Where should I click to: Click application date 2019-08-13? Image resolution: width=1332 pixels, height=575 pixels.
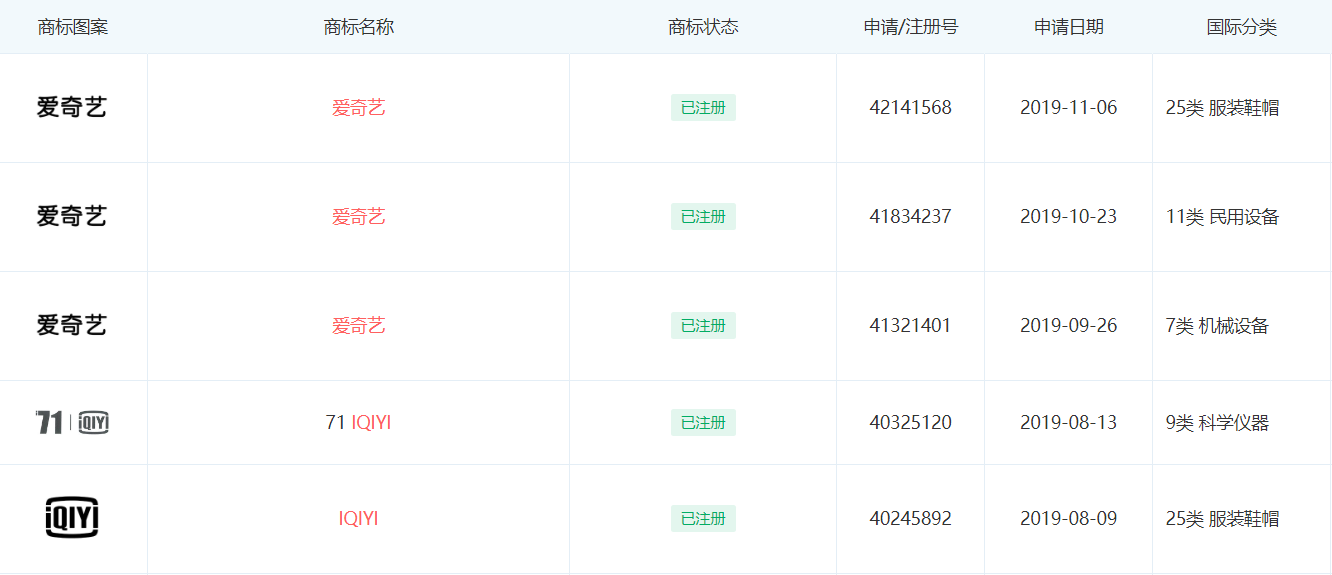[x=1069, y=423]
